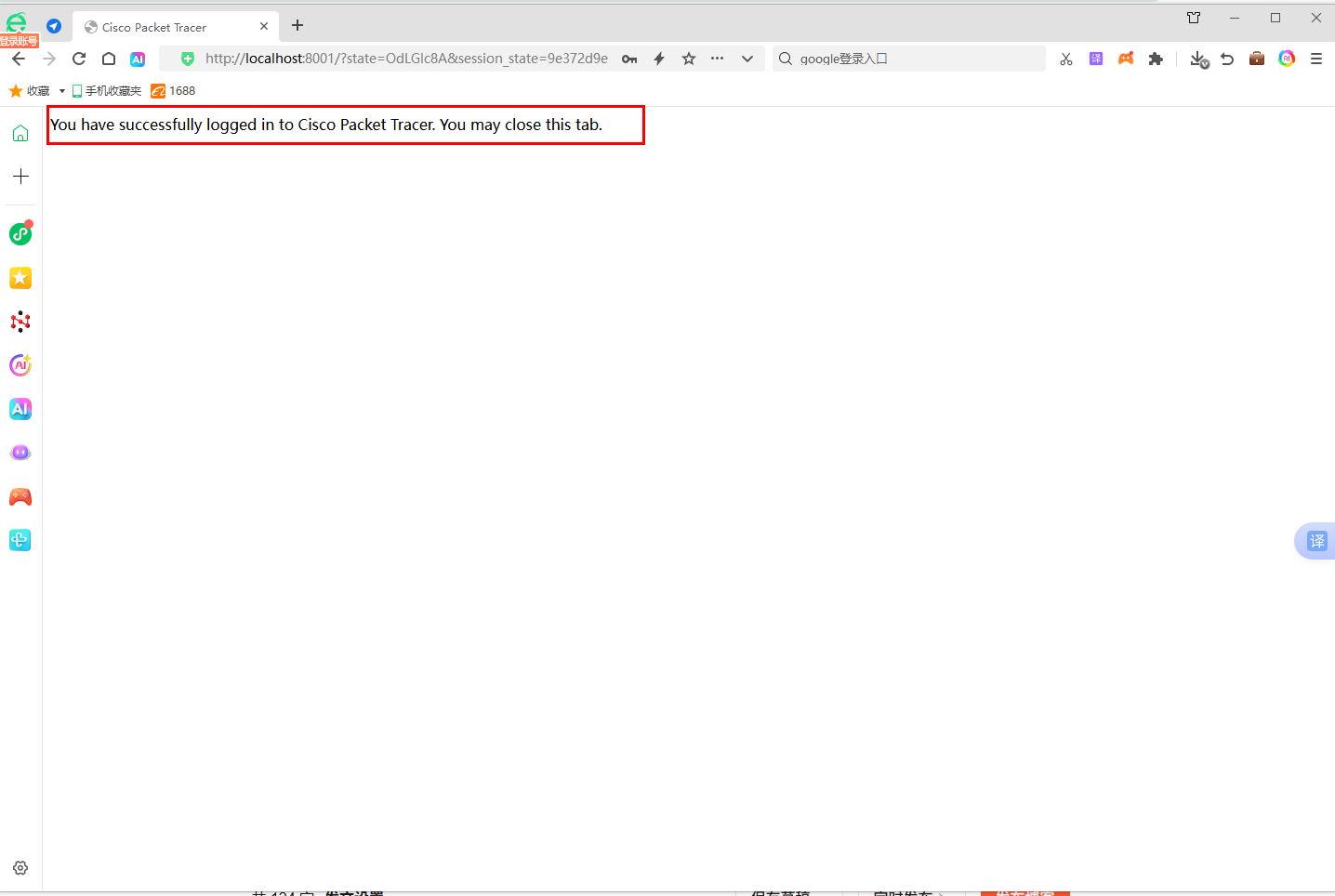This screenshot has height=896, width=1335.
Task: Open the yellow star sidebar favorites icon
Action: [20, 278]
